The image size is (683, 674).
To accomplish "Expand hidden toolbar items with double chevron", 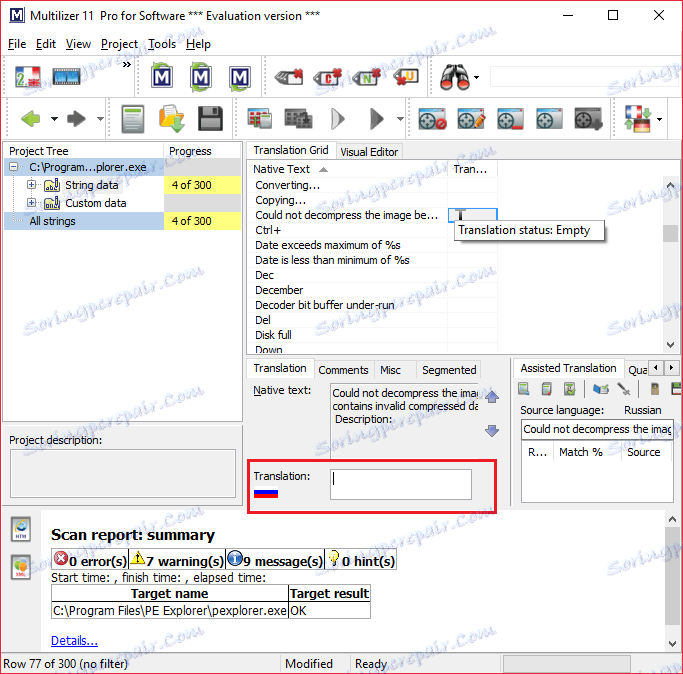I will [x=126, y=65].
